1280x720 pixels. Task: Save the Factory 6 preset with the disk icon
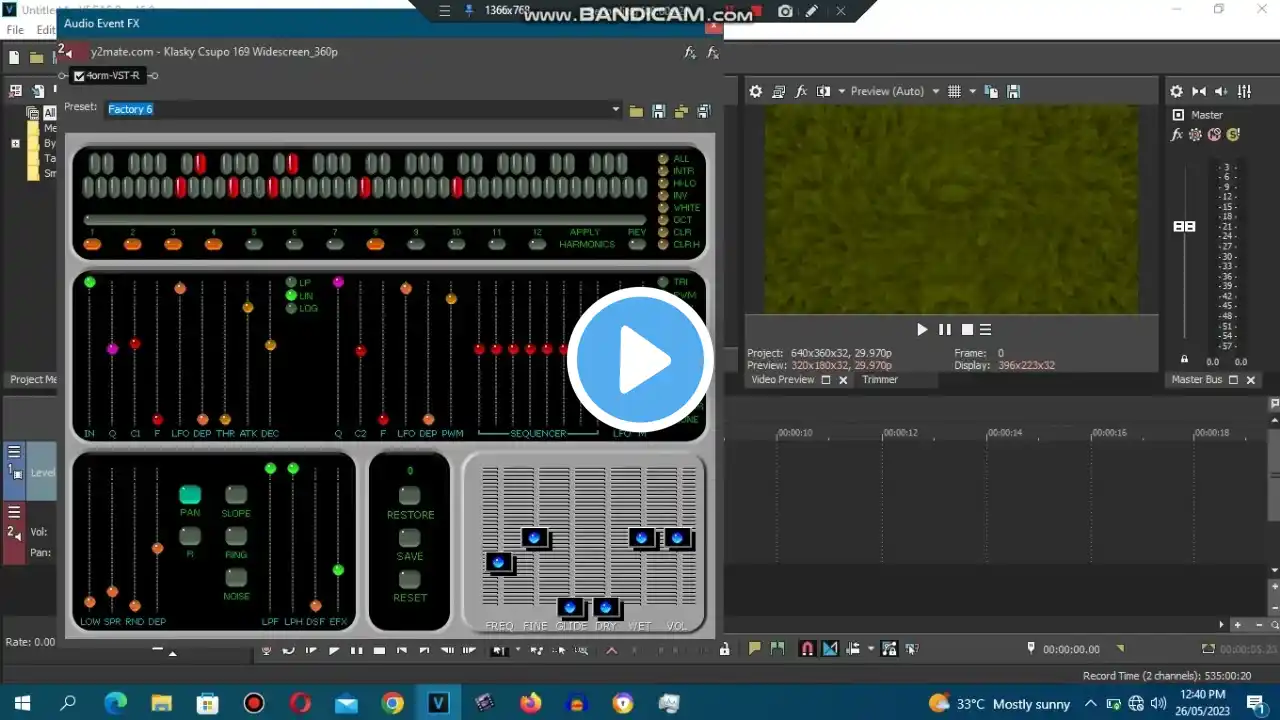659,110
